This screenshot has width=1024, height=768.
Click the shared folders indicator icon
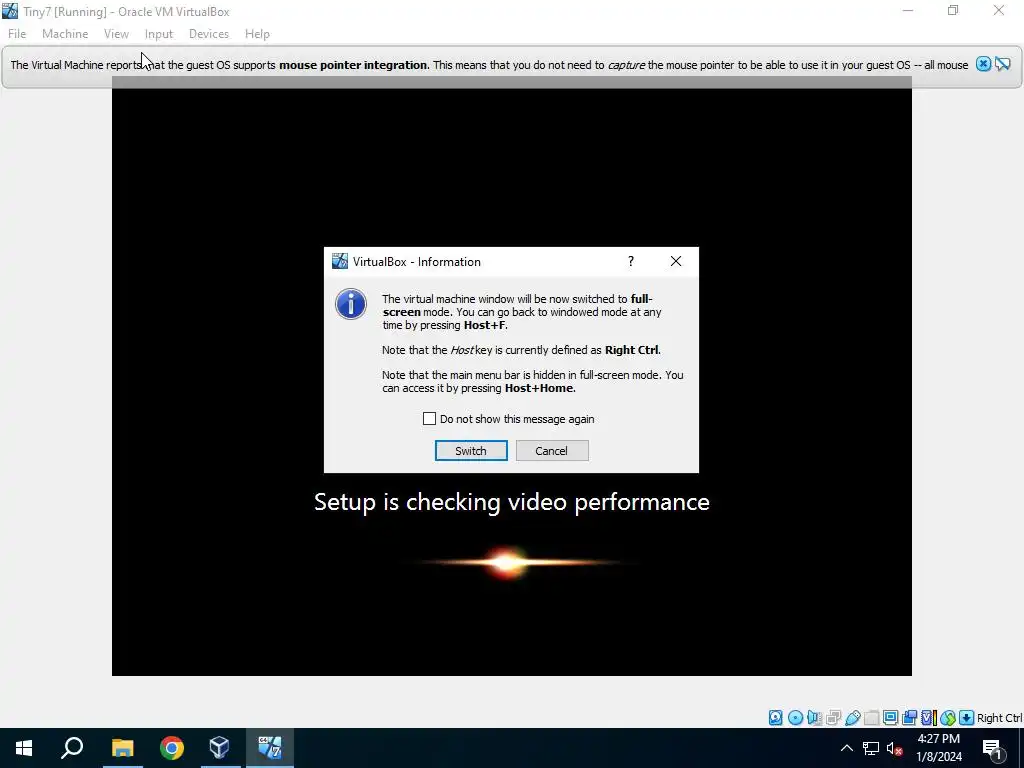871,718
